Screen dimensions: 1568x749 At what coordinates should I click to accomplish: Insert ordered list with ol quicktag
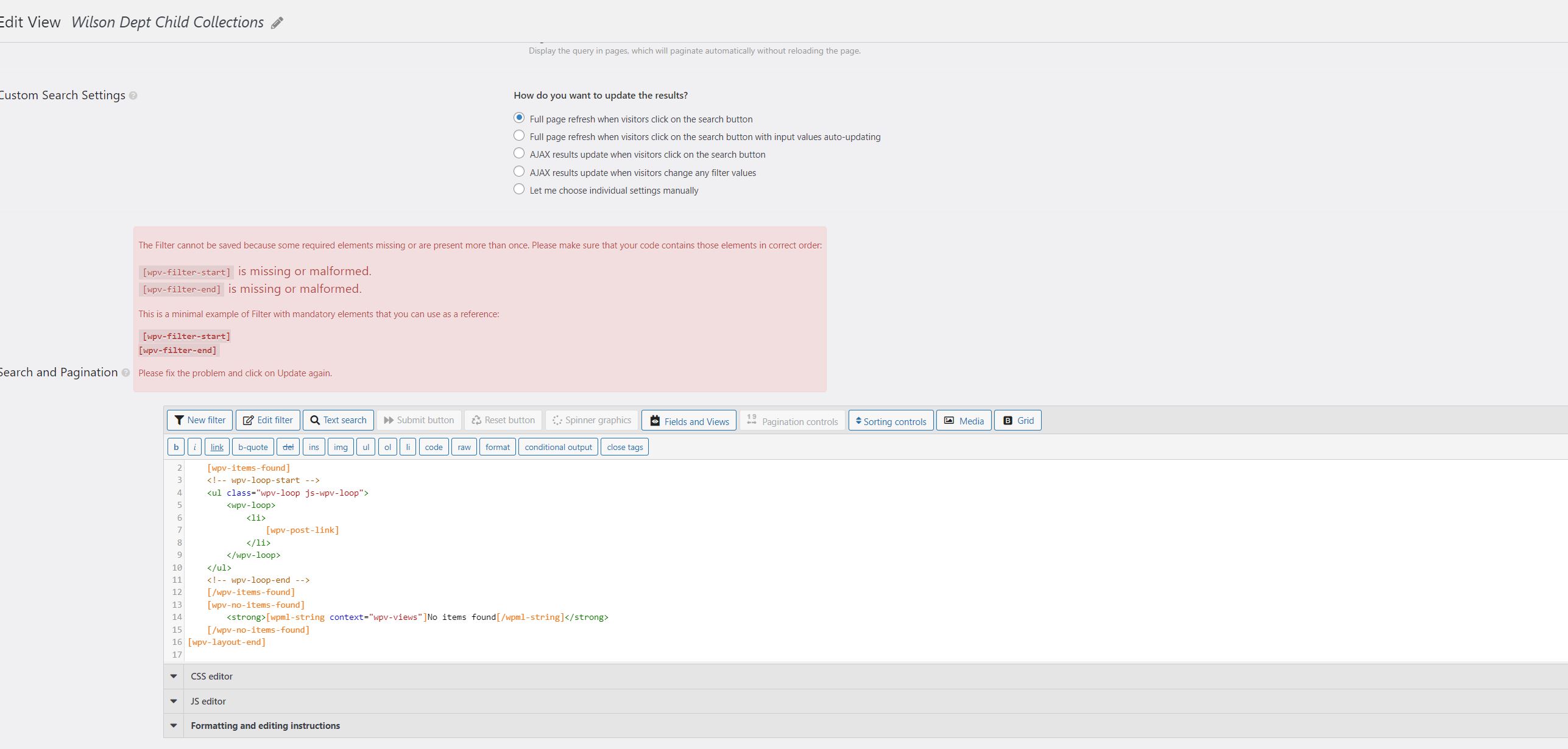[387, 447]
